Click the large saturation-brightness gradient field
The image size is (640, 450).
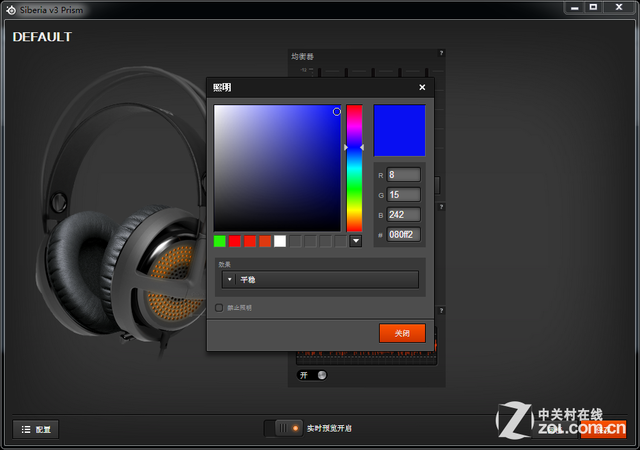pos(277,168)
